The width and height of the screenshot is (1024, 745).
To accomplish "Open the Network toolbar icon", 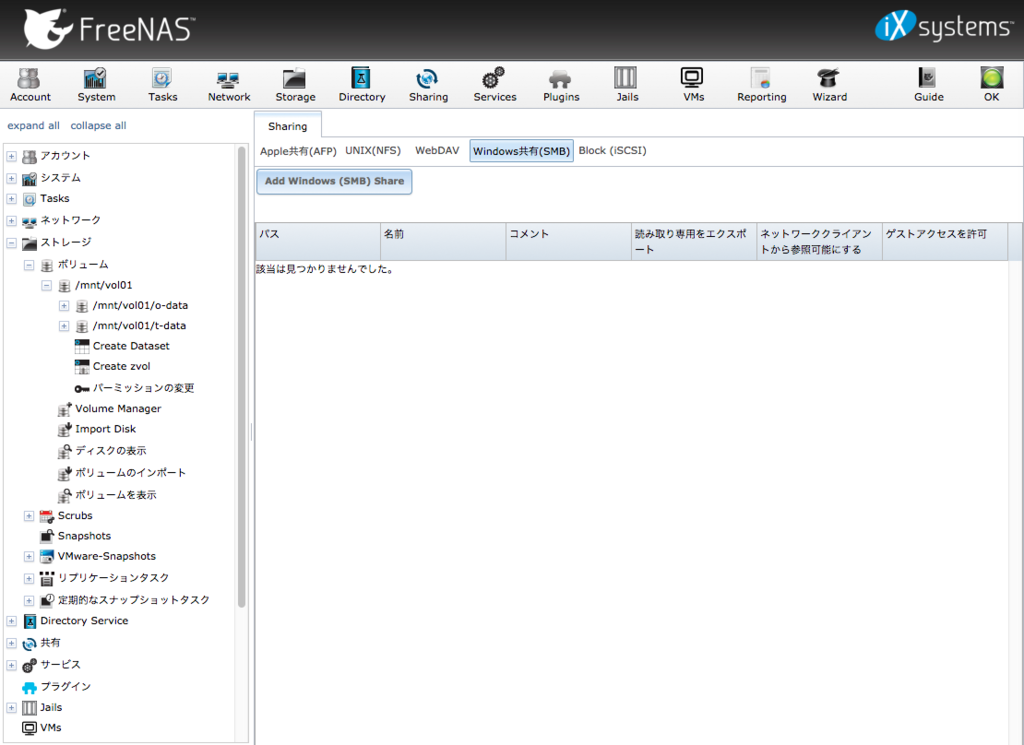I will 229,86.
